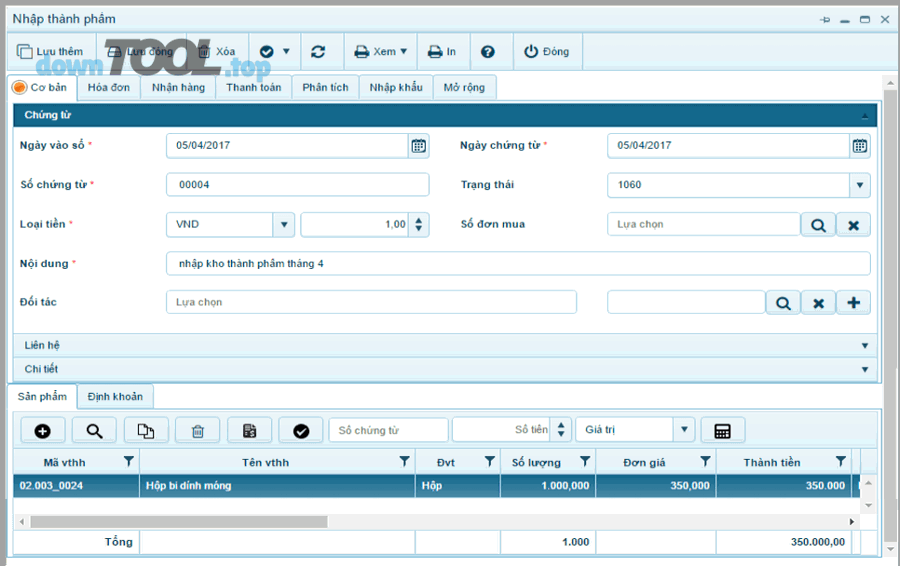Open the calculator icon in product toolbar
The image size is (900, 566).
(x=723, y=431)
